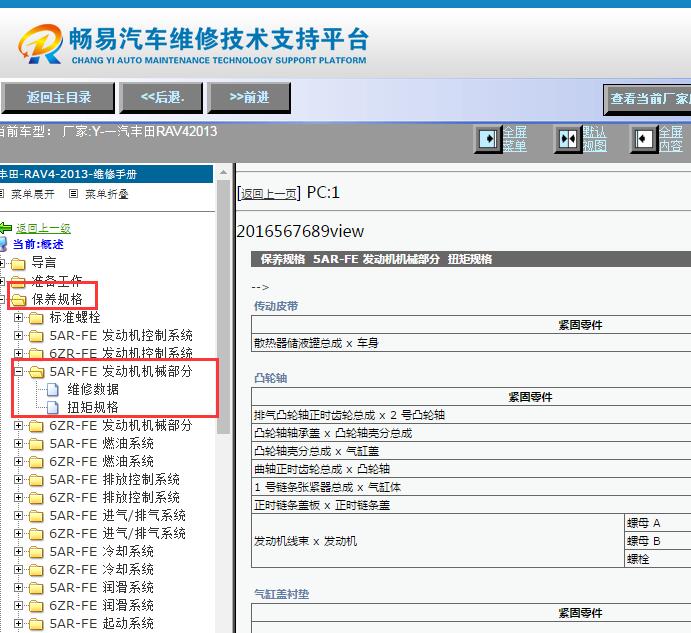The width and height of the screenshot is (691, 633).
Task: Open the 准备工作 folder
Action: coord(56,280)
